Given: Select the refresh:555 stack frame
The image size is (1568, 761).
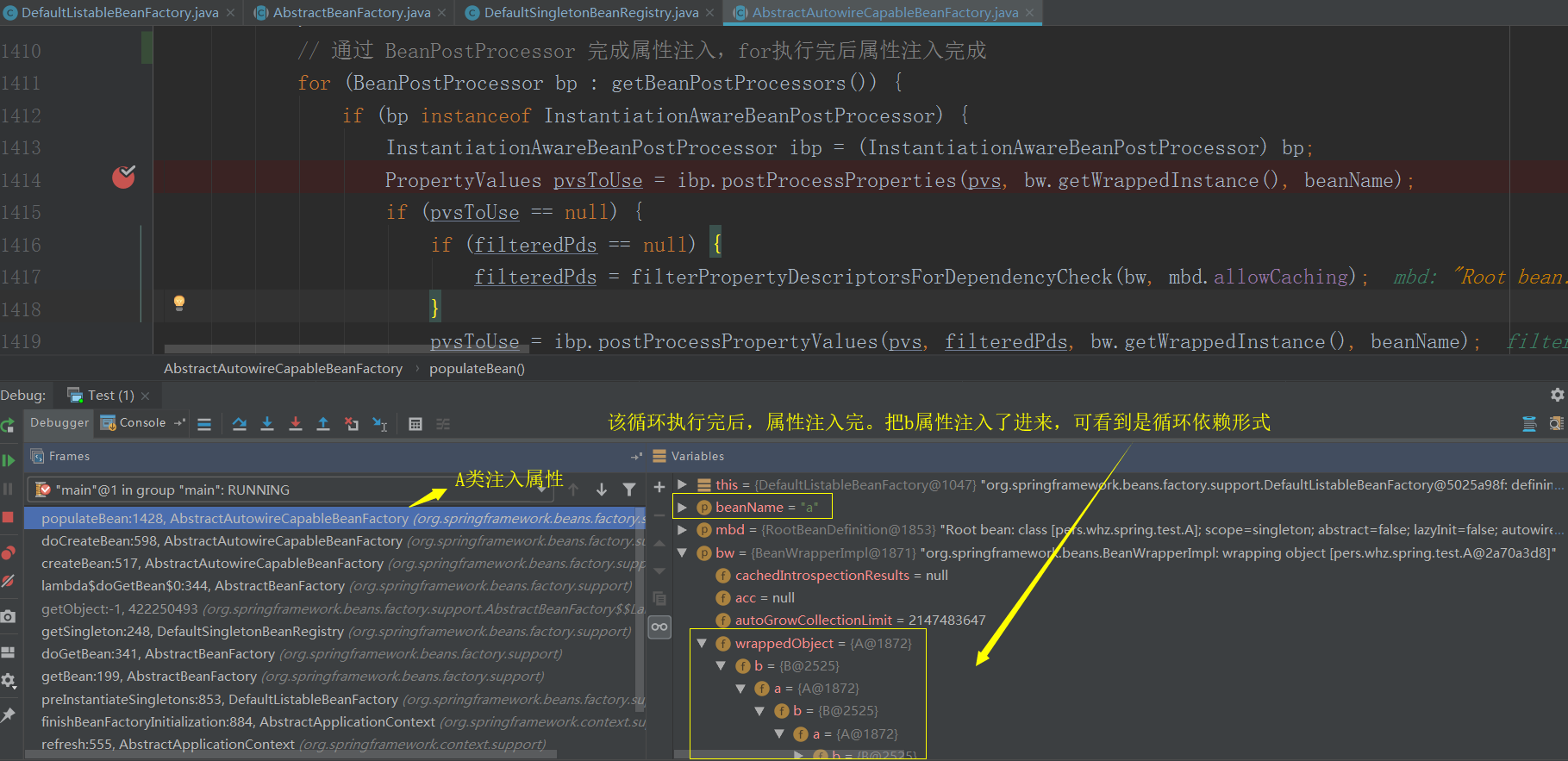Looking at the screenshot, I should click(x=334, y=744).
